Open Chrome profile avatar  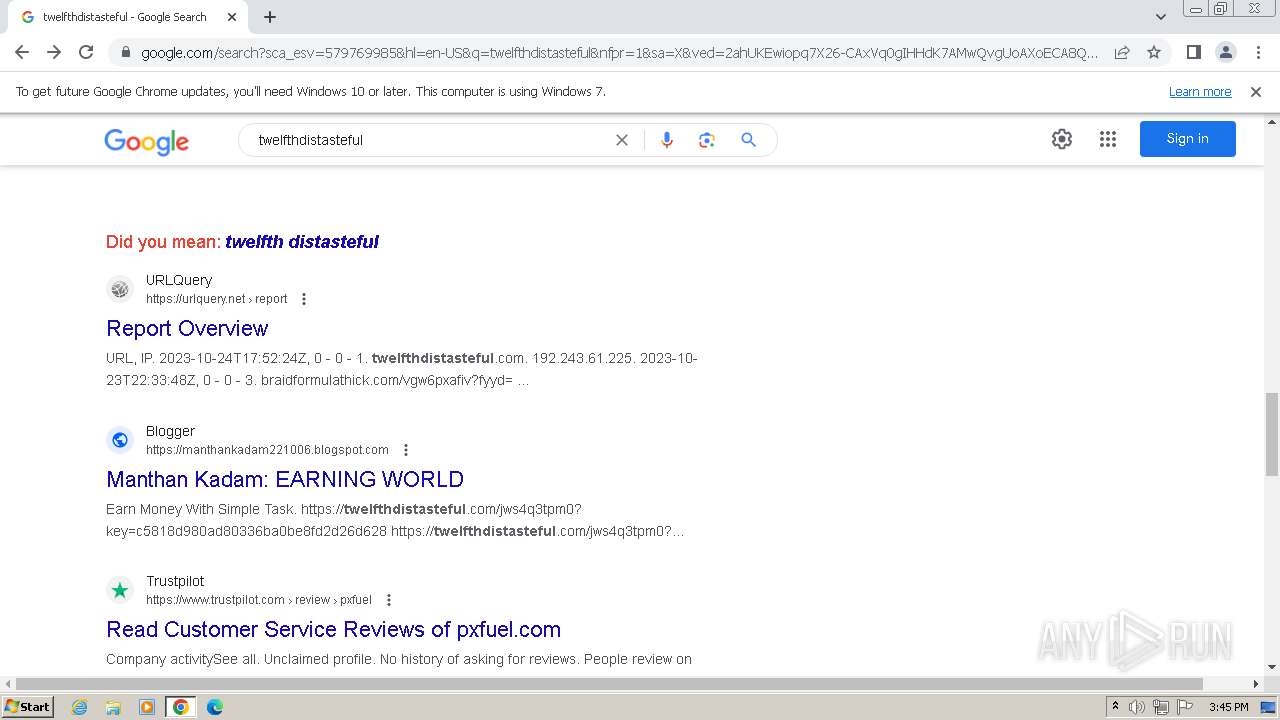pos(1225,52)
